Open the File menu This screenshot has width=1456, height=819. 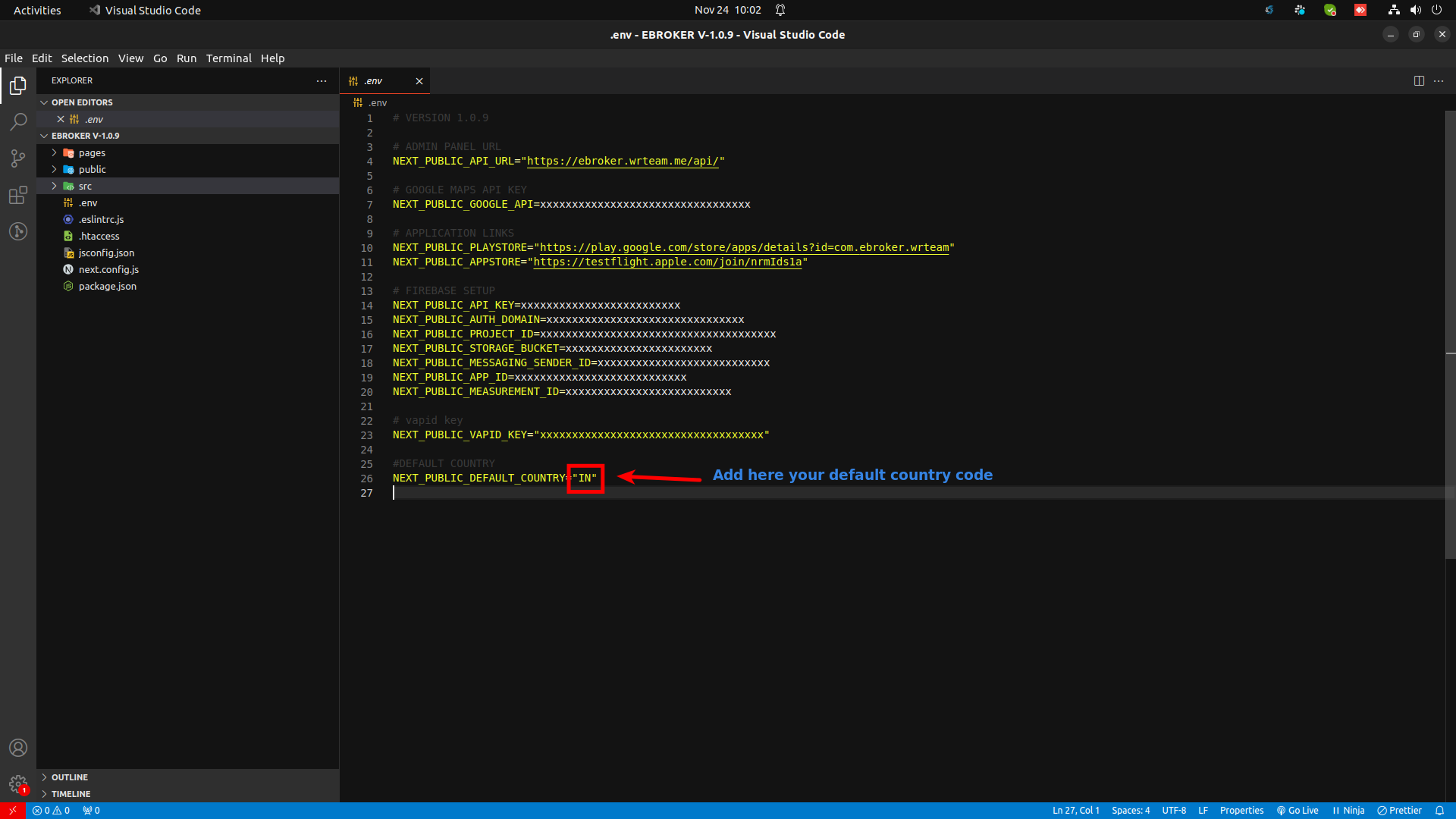[14, 58]
